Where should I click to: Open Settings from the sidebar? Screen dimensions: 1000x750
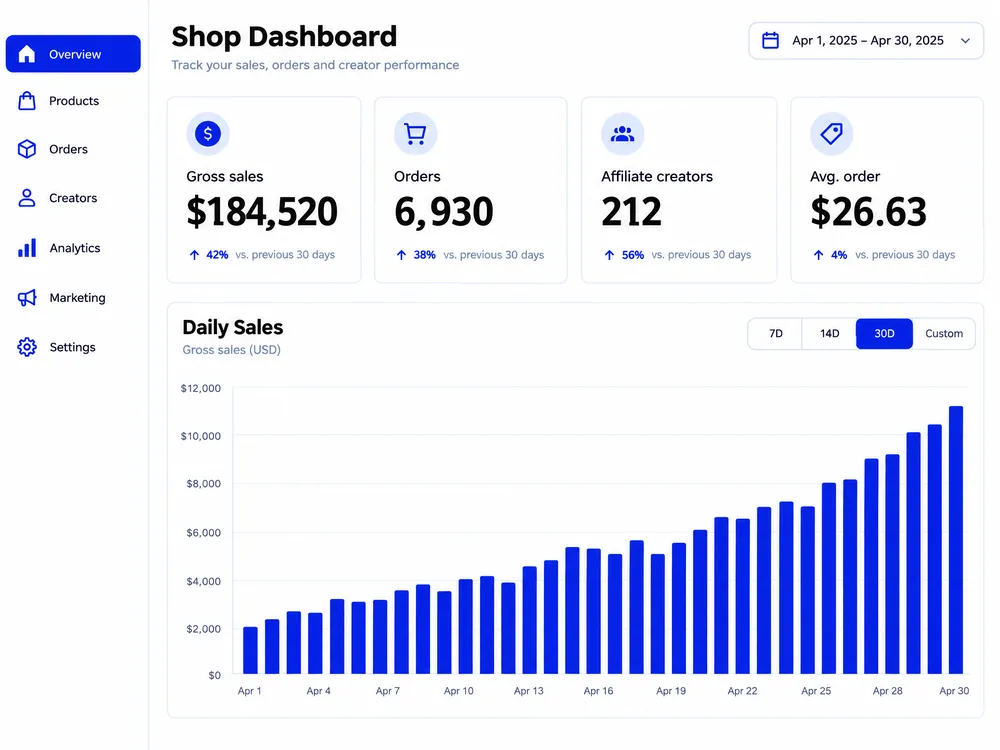tap(73, 347)
